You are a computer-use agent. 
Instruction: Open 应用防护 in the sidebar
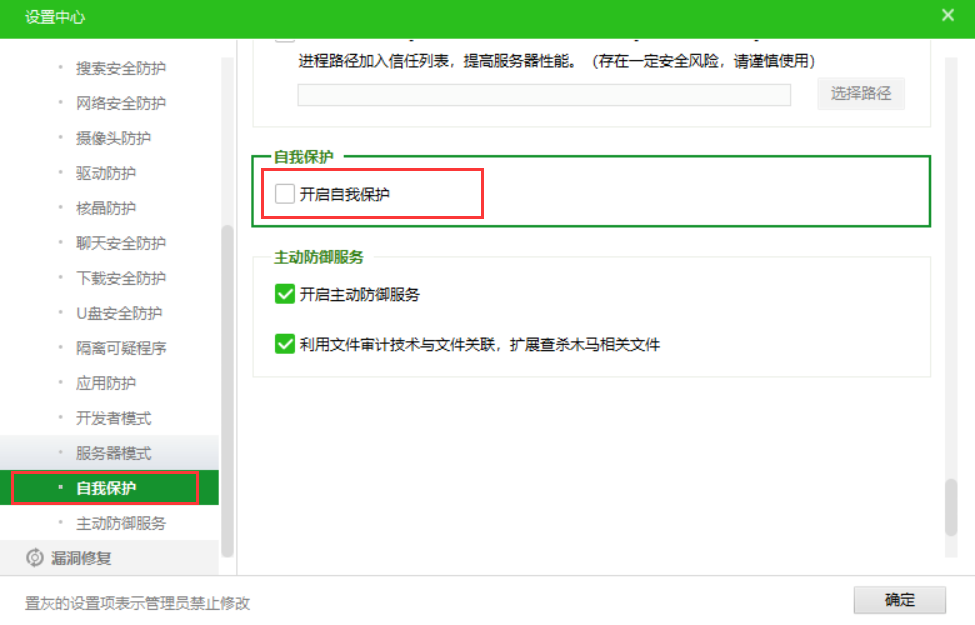coord(106,383)
